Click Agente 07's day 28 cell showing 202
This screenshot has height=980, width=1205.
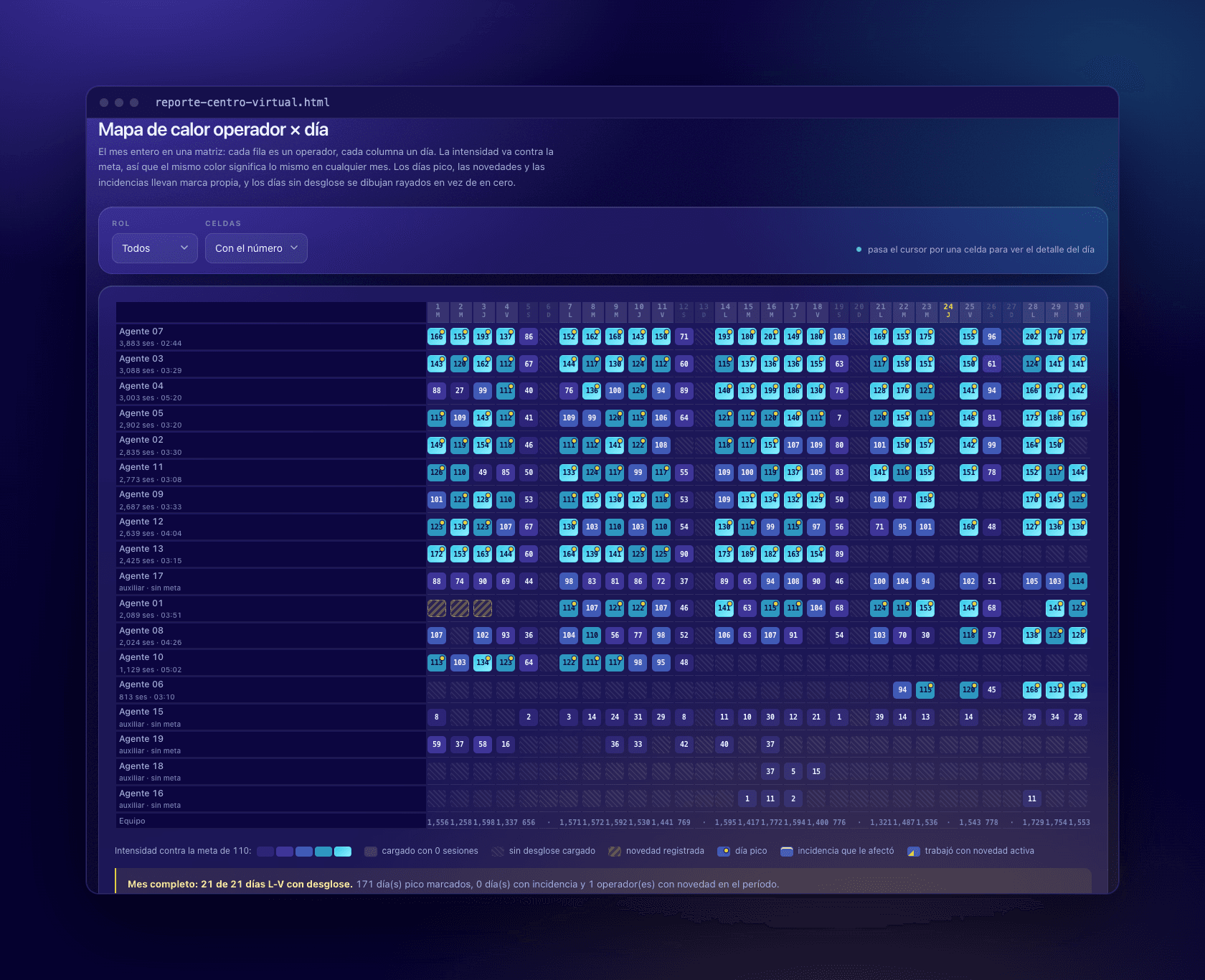pyautogui.click(x=1032, y=336)
